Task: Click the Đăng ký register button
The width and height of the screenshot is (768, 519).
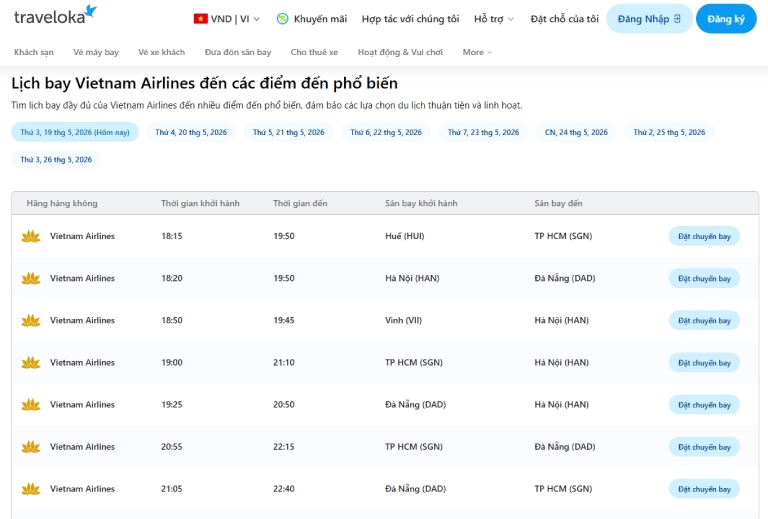Action: click(726, 19)
